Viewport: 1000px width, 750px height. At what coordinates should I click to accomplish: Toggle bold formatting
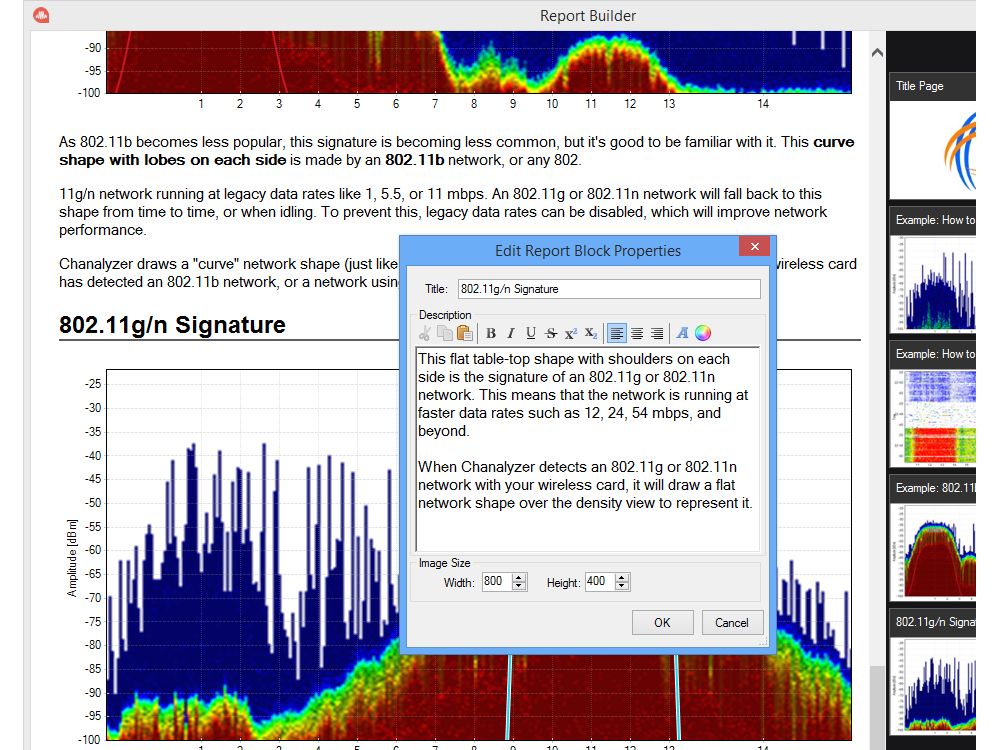[490, 333]
